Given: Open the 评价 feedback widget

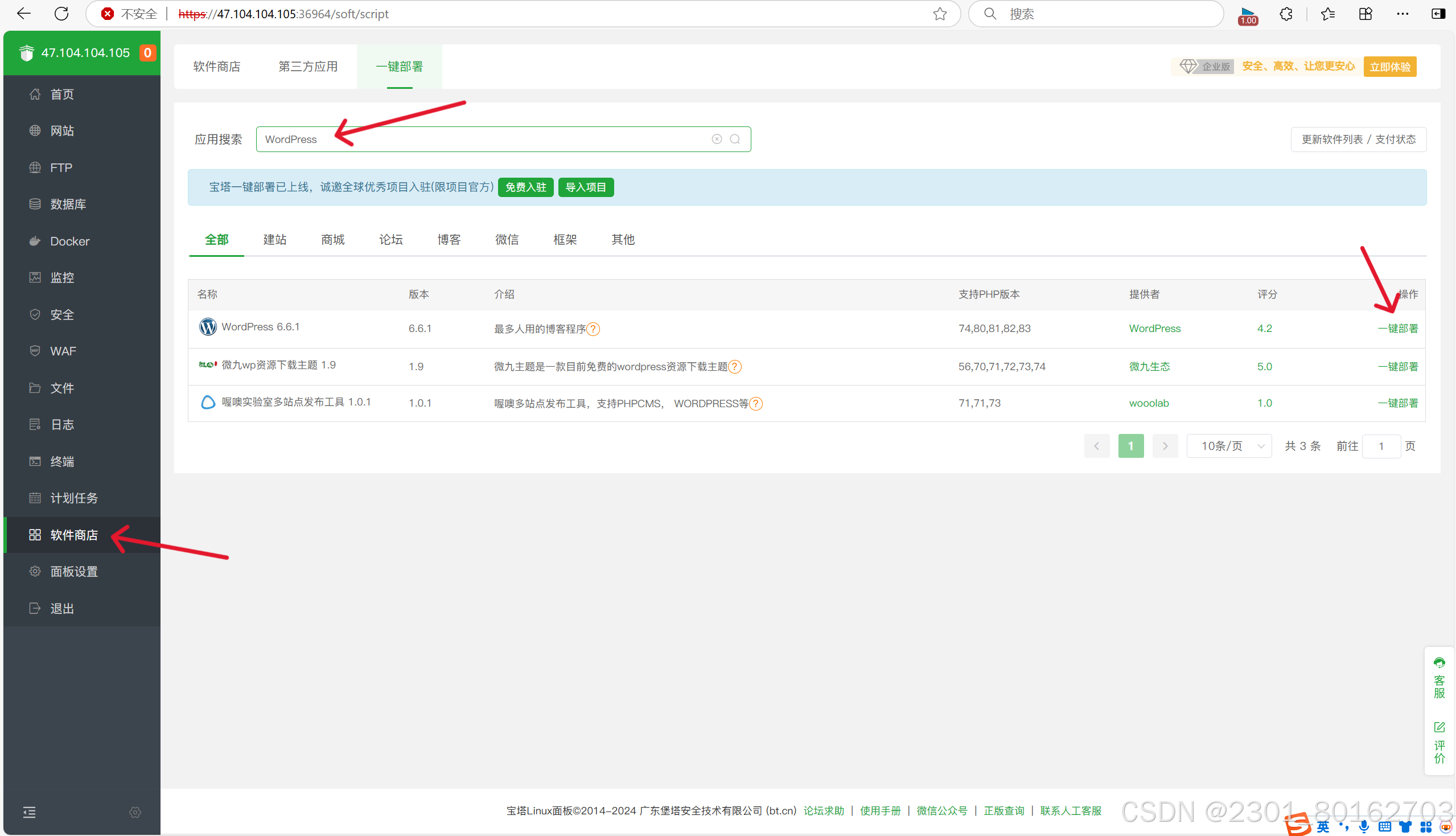Looking at the screenshot, I should 1439,743.
